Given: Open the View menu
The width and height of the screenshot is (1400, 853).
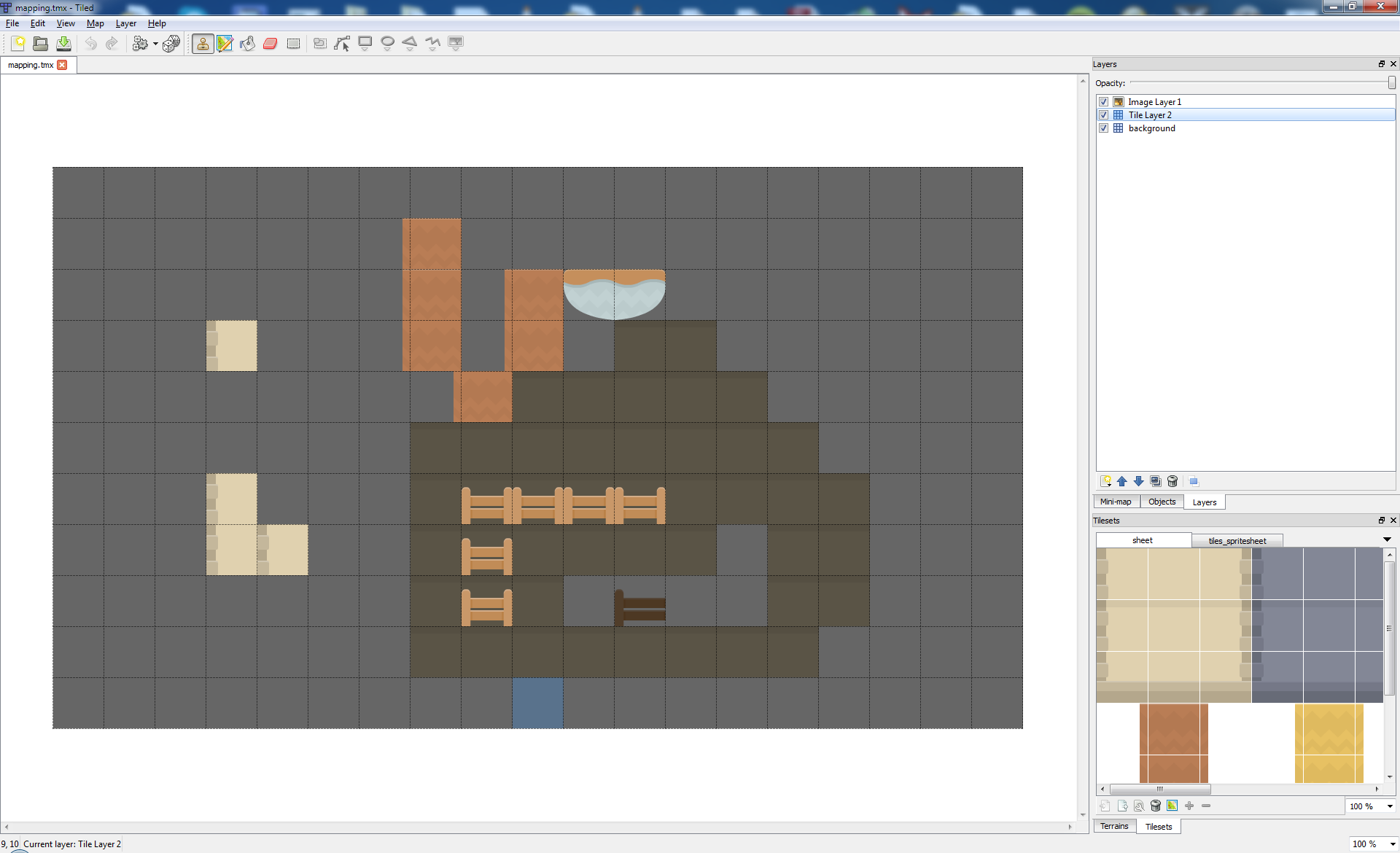Looking at the screenshot, I should 66,23.
